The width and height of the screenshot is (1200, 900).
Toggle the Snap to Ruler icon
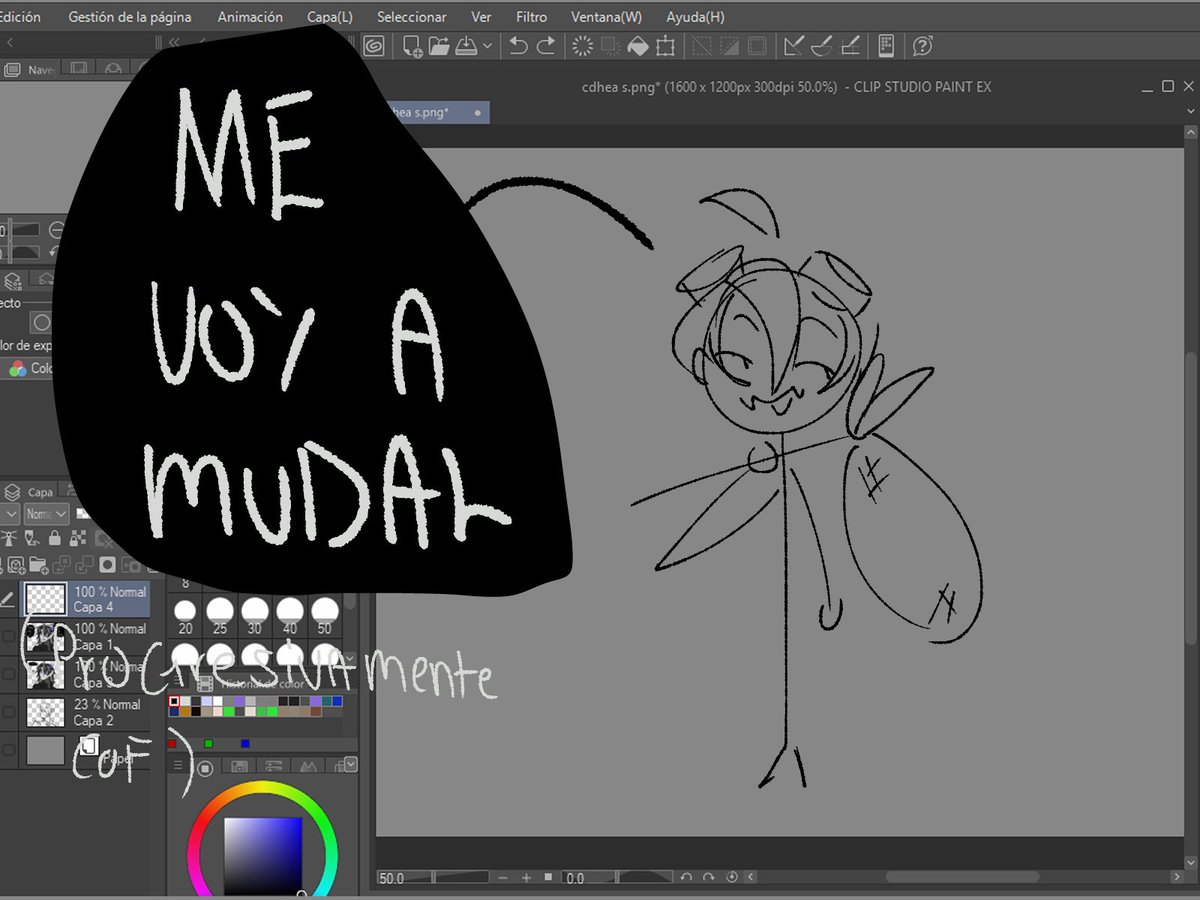pos(794,46)
